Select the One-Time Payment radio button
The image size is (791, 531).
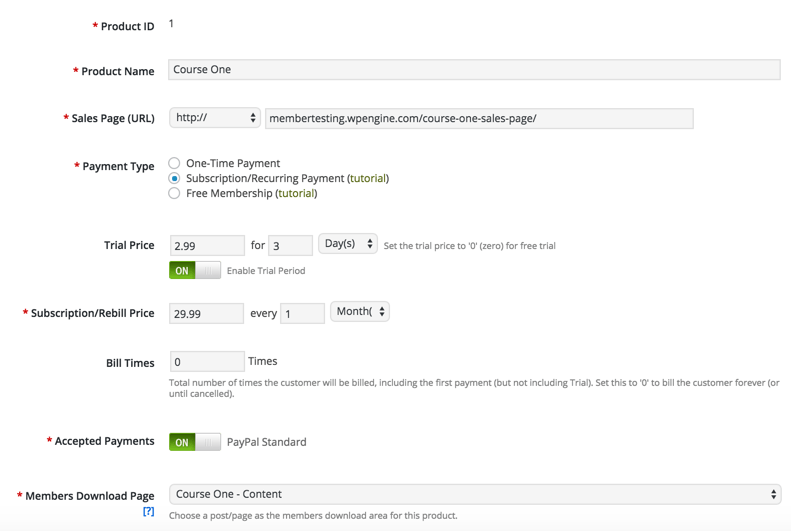click(174, 163)
